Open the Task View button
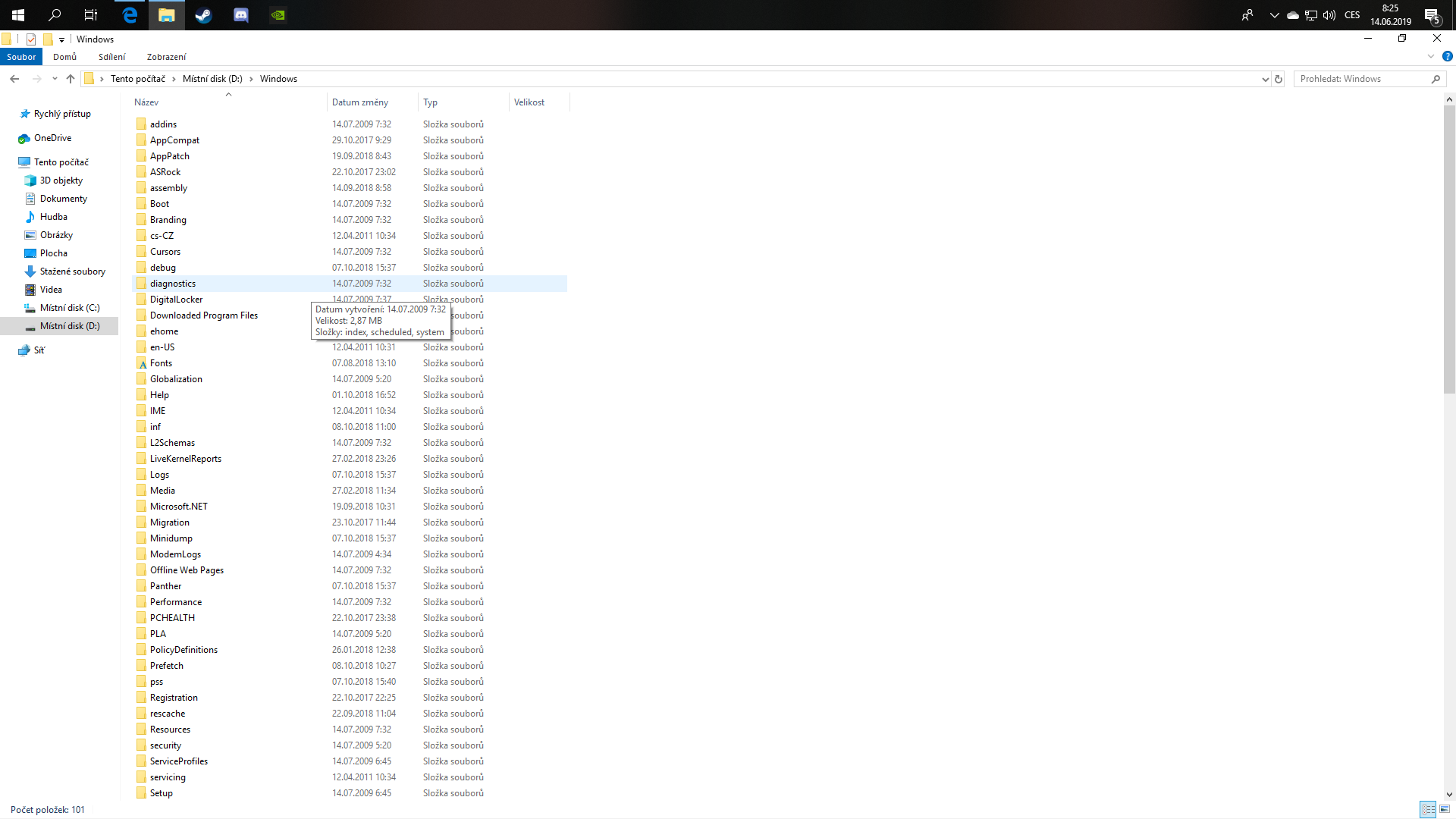1456x819 pixels. pos(91,14)
